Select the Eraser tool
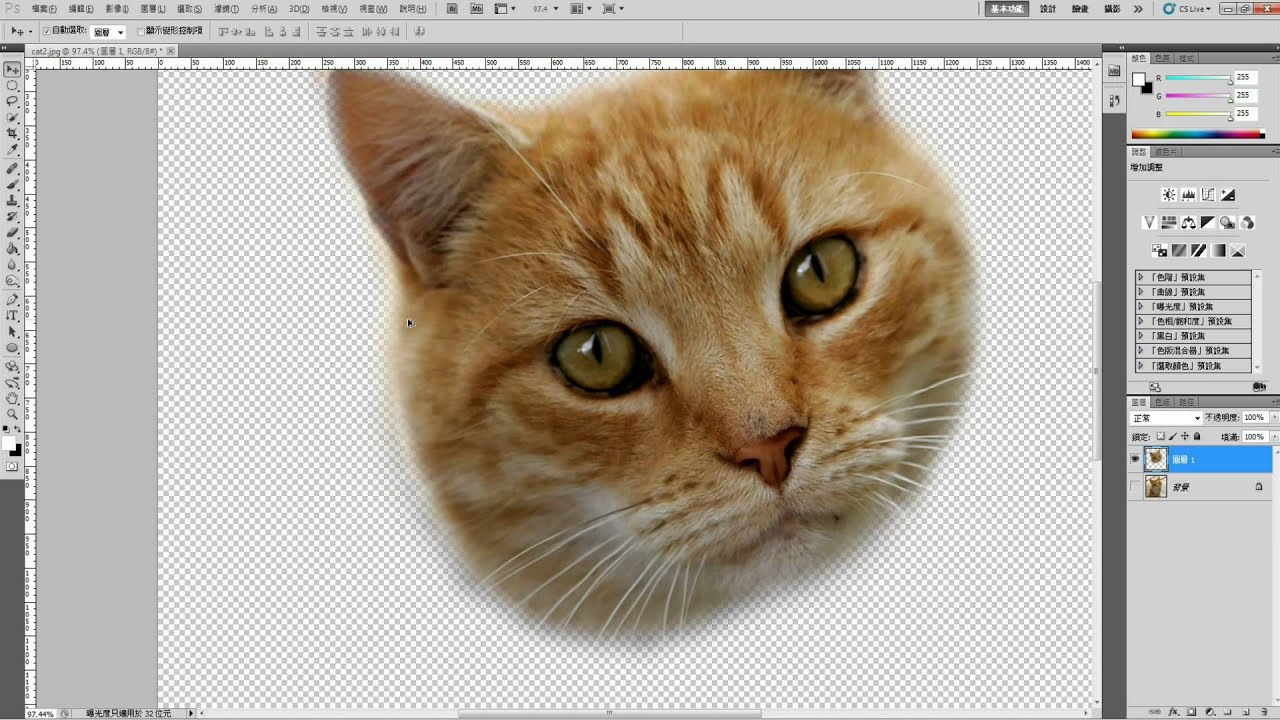The height and width of the screenshot is (720, 1280). [12, 233]
